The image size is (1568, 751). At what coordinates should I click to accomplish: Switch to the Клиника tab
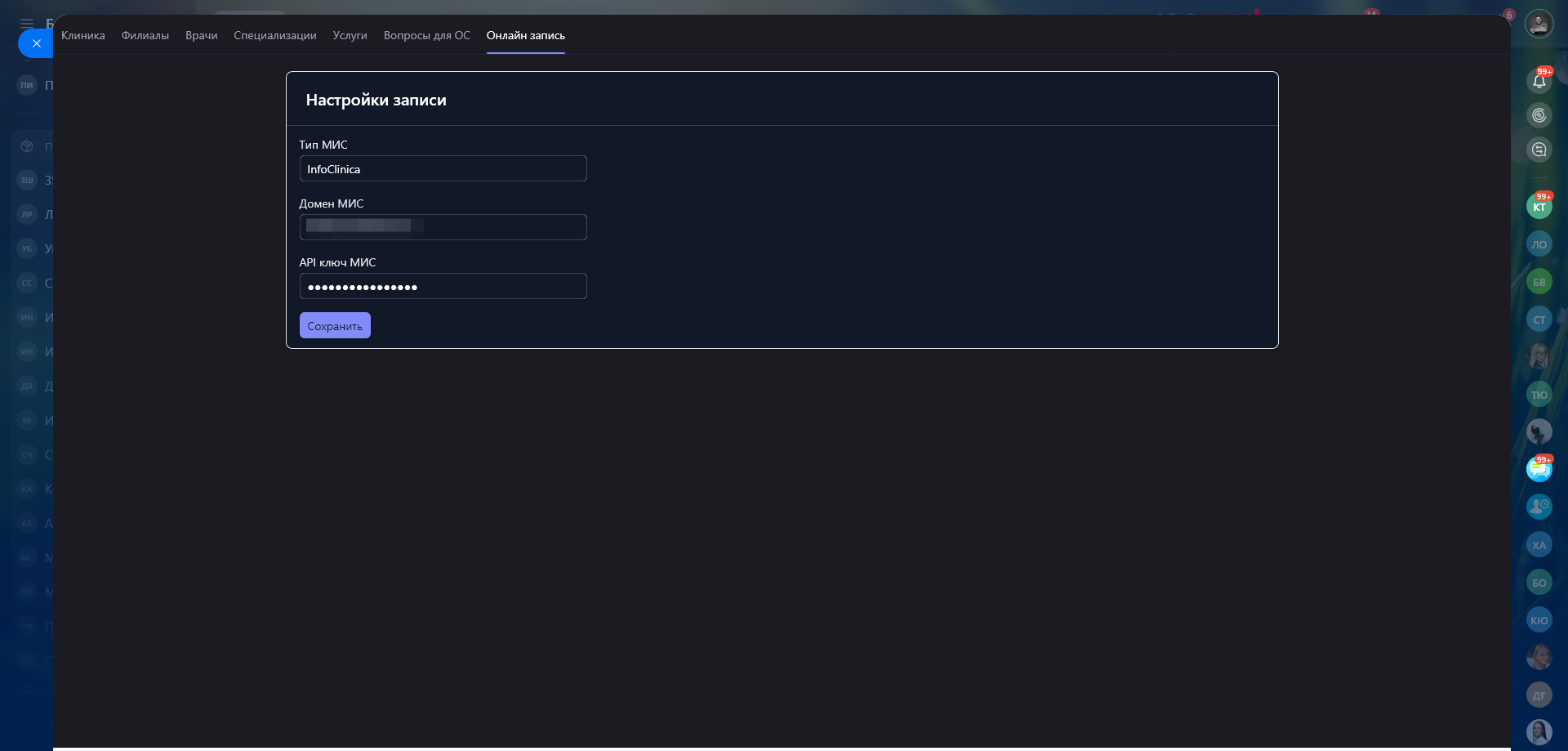coord(83,35)
